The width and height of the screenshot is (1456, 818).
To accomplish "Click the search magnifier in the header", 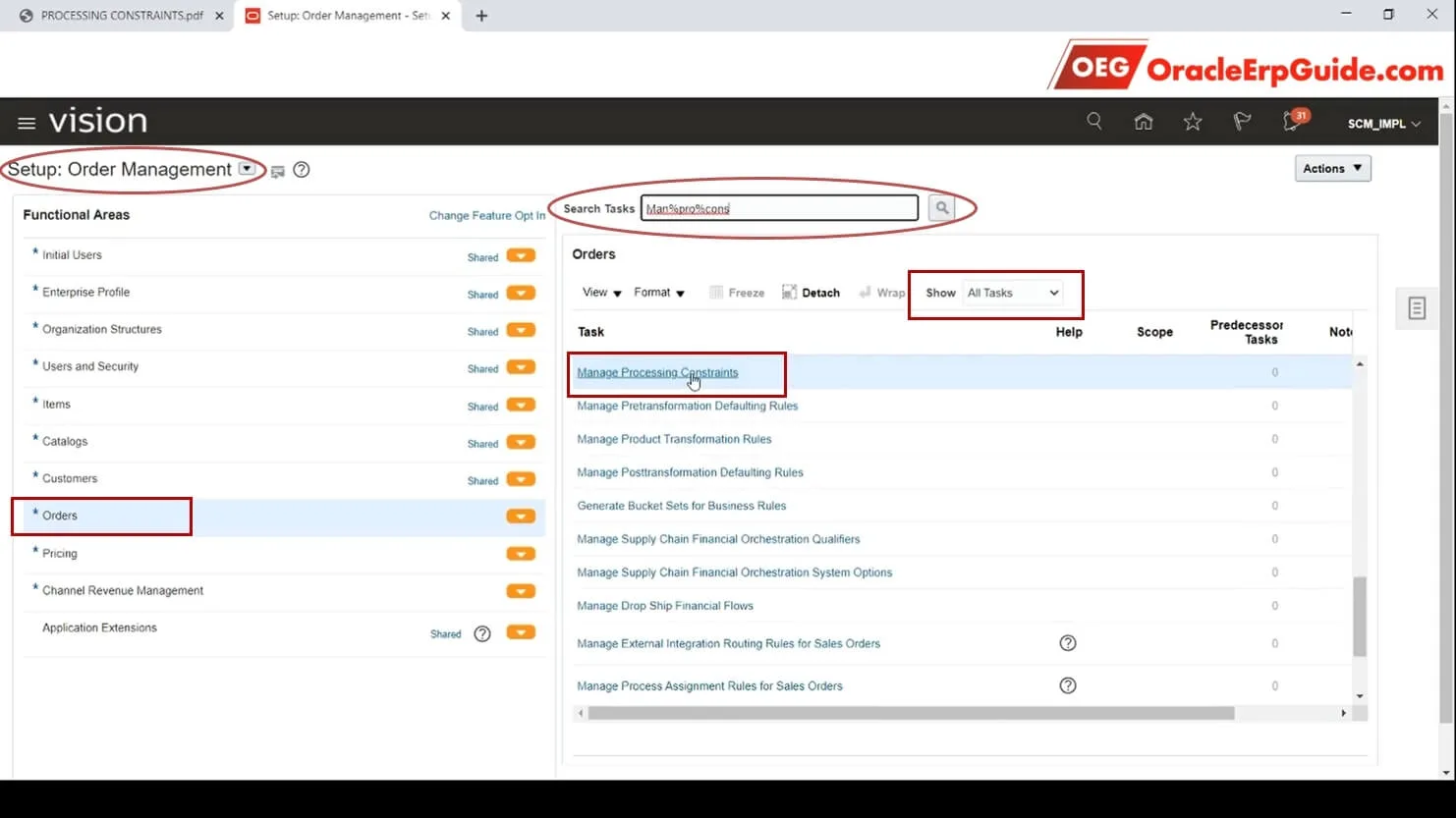I will click(1094, 121).
